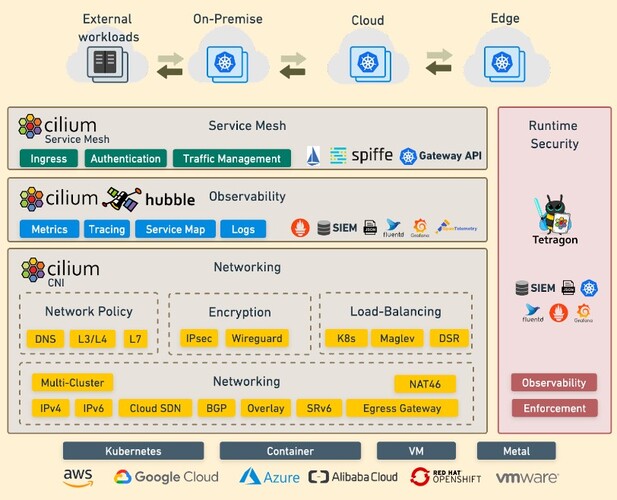Click the OpenTelemetry icon
This screenshot has width=617, height=500.
click(x=456, y=227)
